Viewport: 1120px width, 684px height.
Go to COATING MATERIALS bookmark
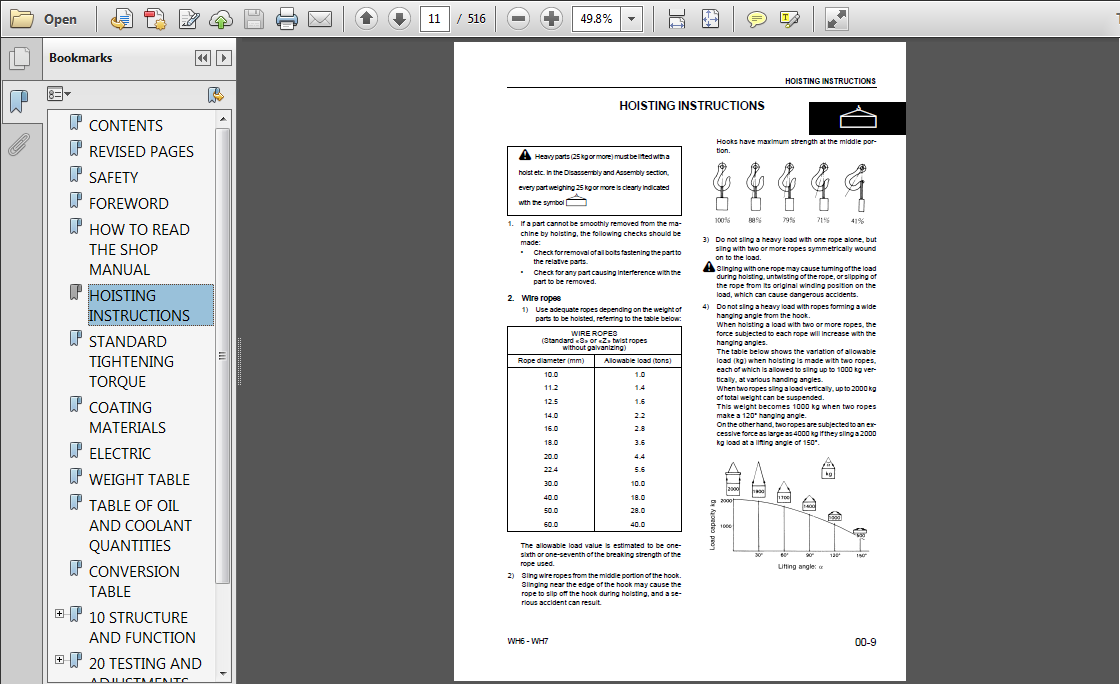[x=127, y=417]
